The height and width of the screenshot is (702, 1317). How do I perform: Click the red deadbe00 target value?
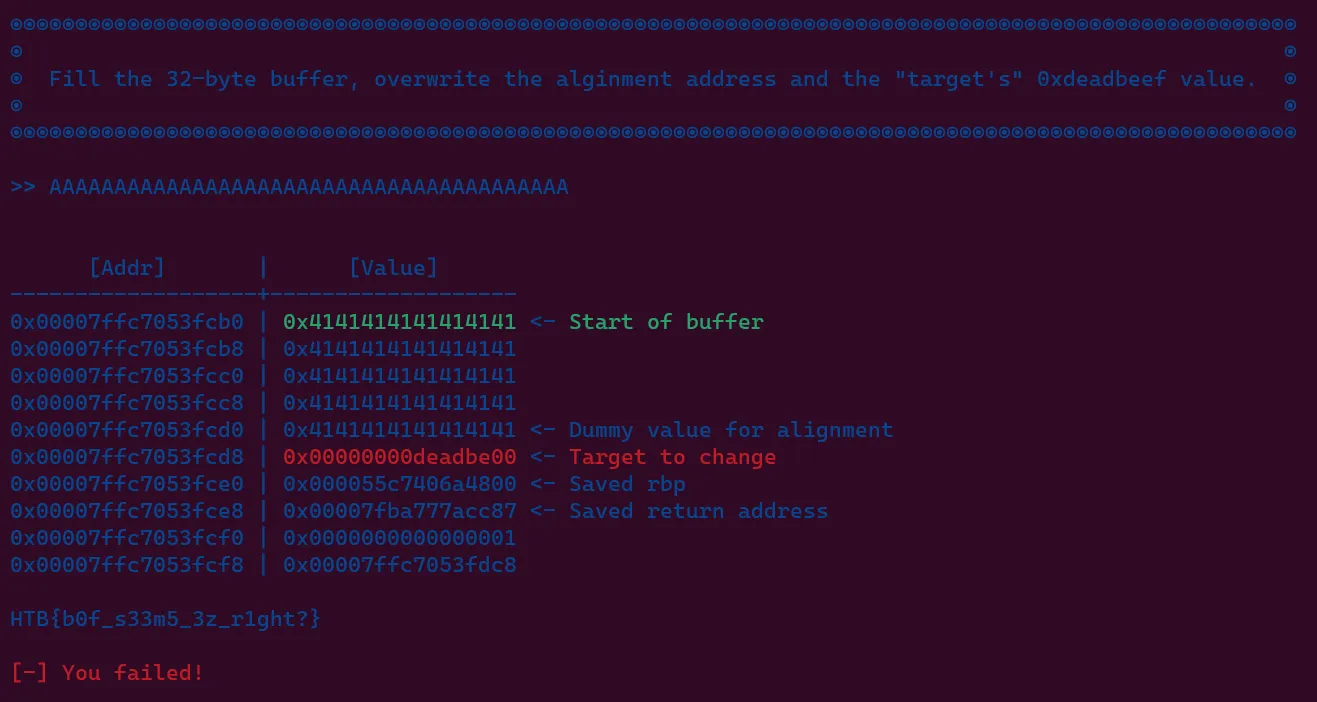pyautogui.click(x=400, y=457)
